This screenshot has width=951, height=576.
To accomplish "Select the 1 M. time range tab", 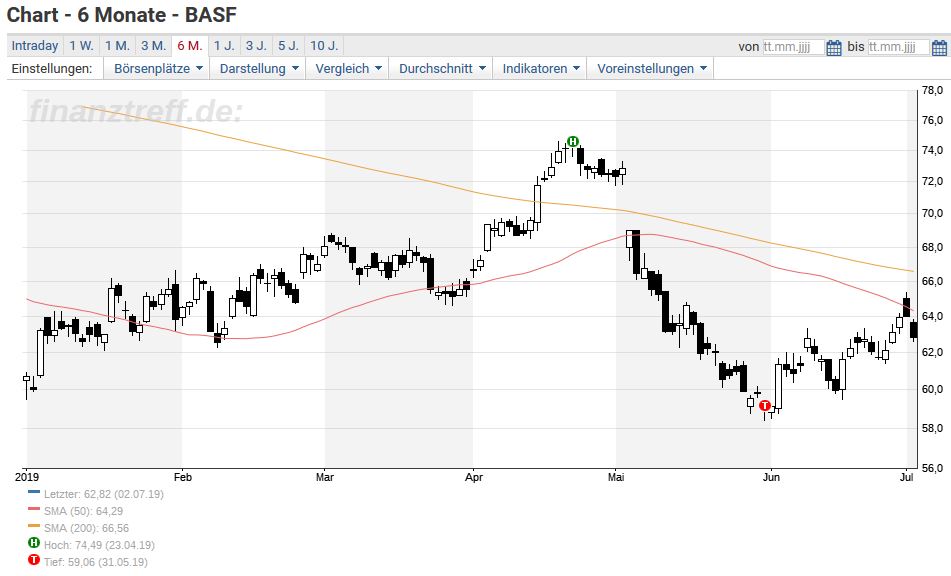I will (117, 45).
